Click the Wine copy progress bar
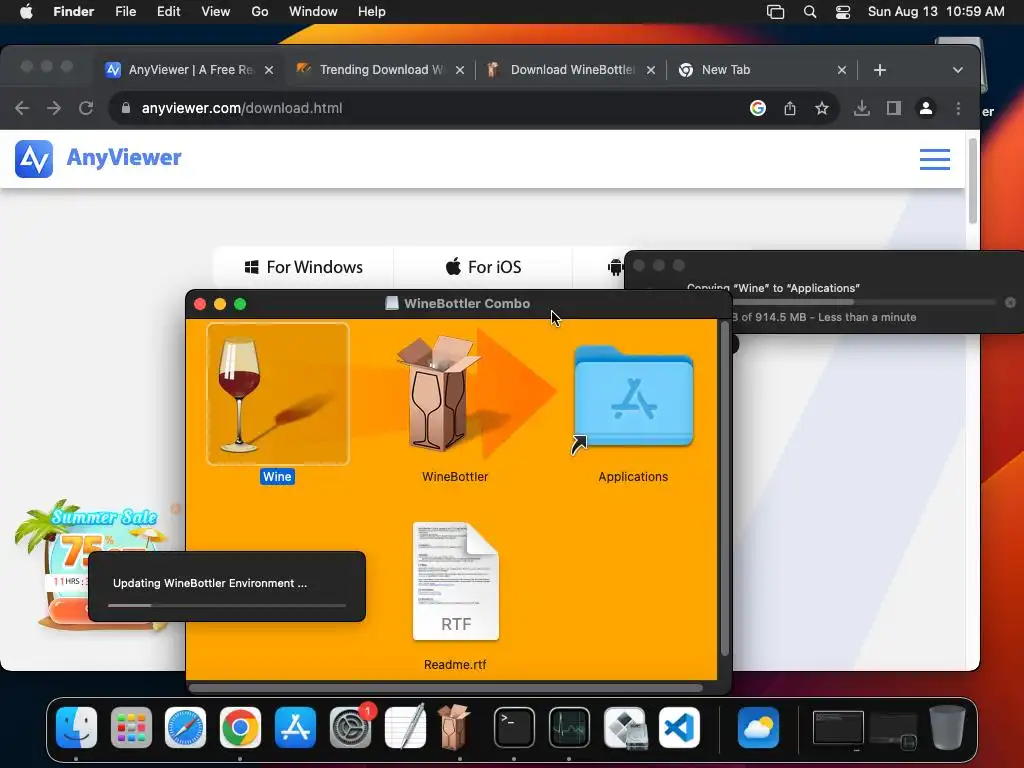 tap(864, 302)
